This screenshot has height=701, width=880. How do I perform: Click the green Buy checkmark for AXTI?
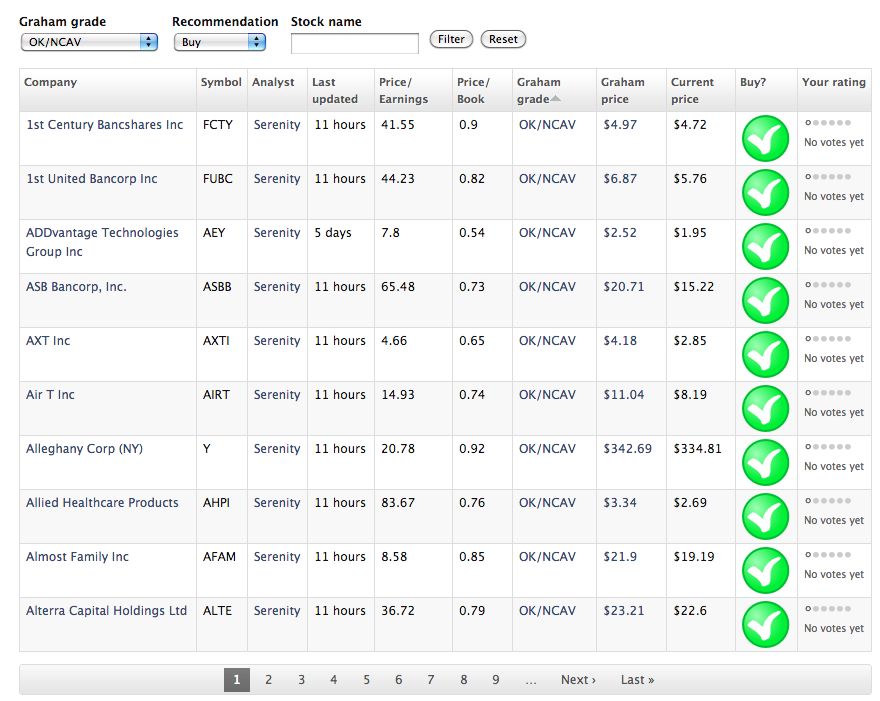765,354
